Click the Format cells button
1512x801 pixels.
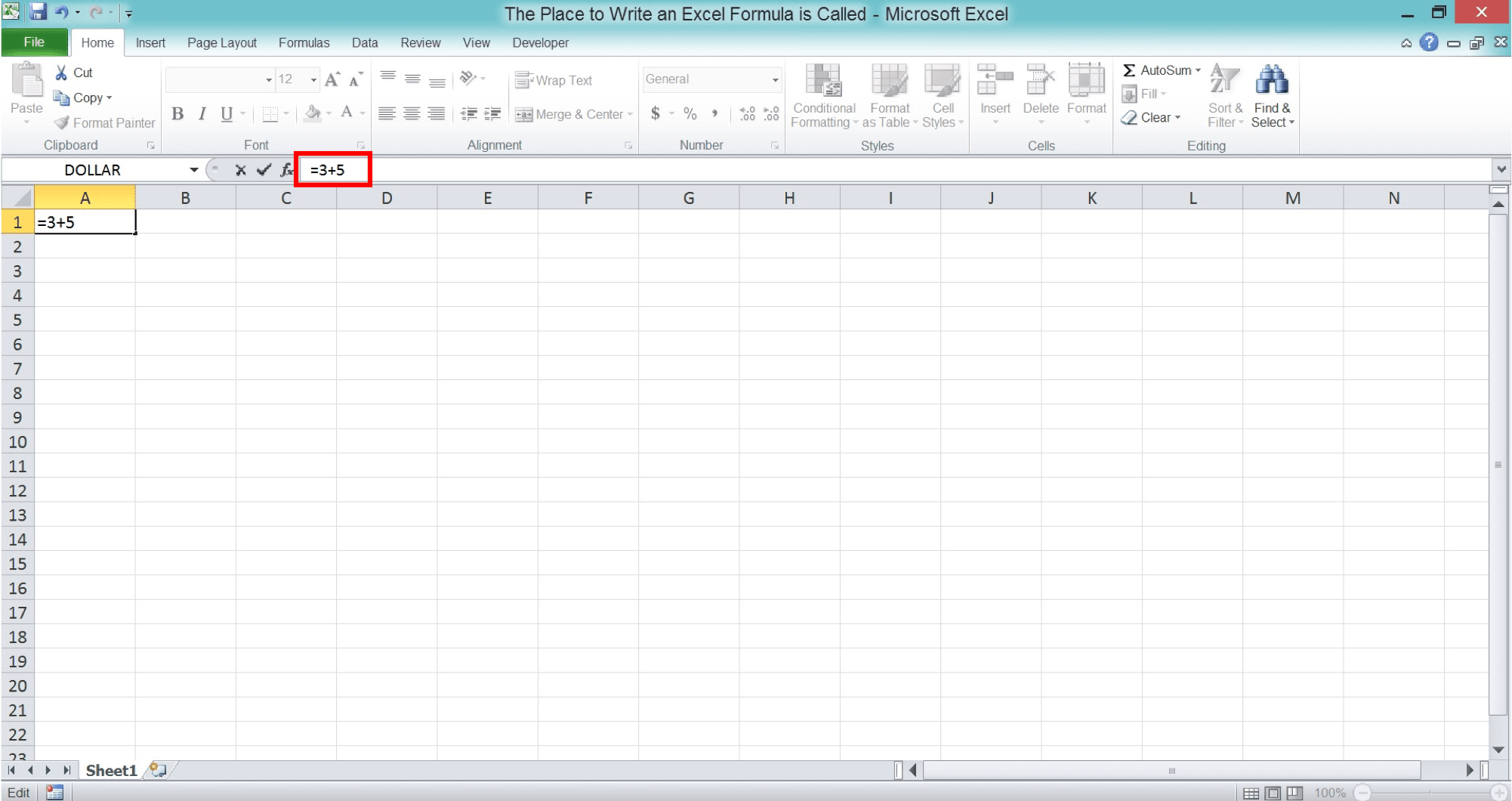point(1087,93)
